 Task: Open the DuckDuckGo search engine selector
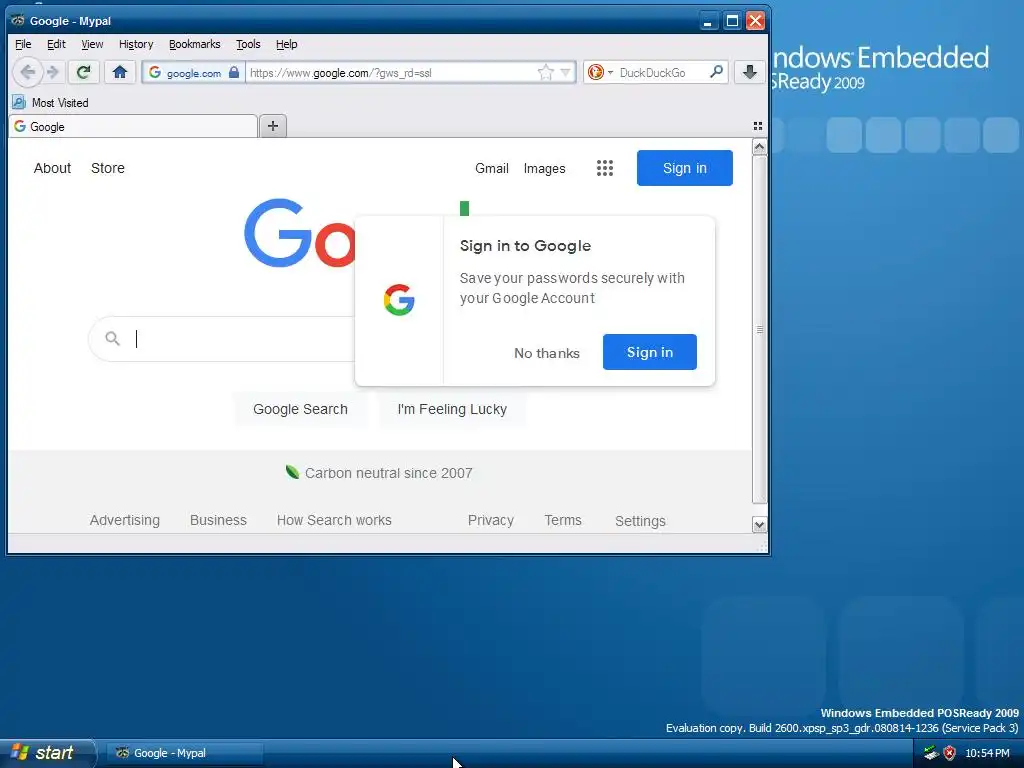[600, 72]
